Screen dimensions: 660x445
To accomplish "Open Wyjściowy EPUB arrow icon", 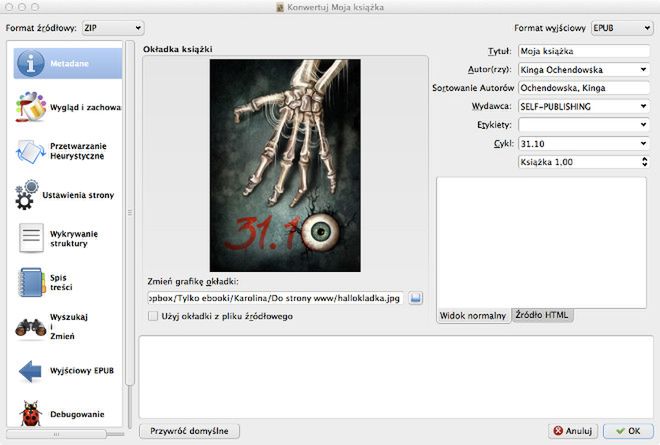I will tap(30, 371).
